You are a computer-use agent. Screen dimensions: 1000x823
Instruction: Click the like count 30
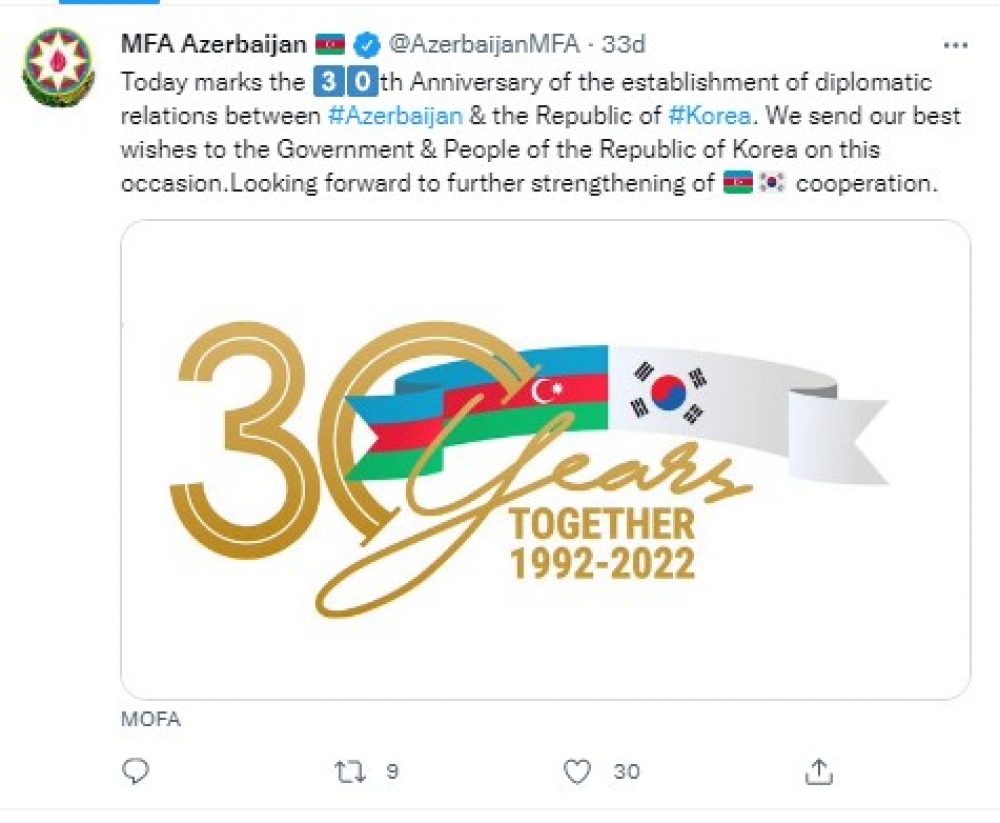click(626, 771)
